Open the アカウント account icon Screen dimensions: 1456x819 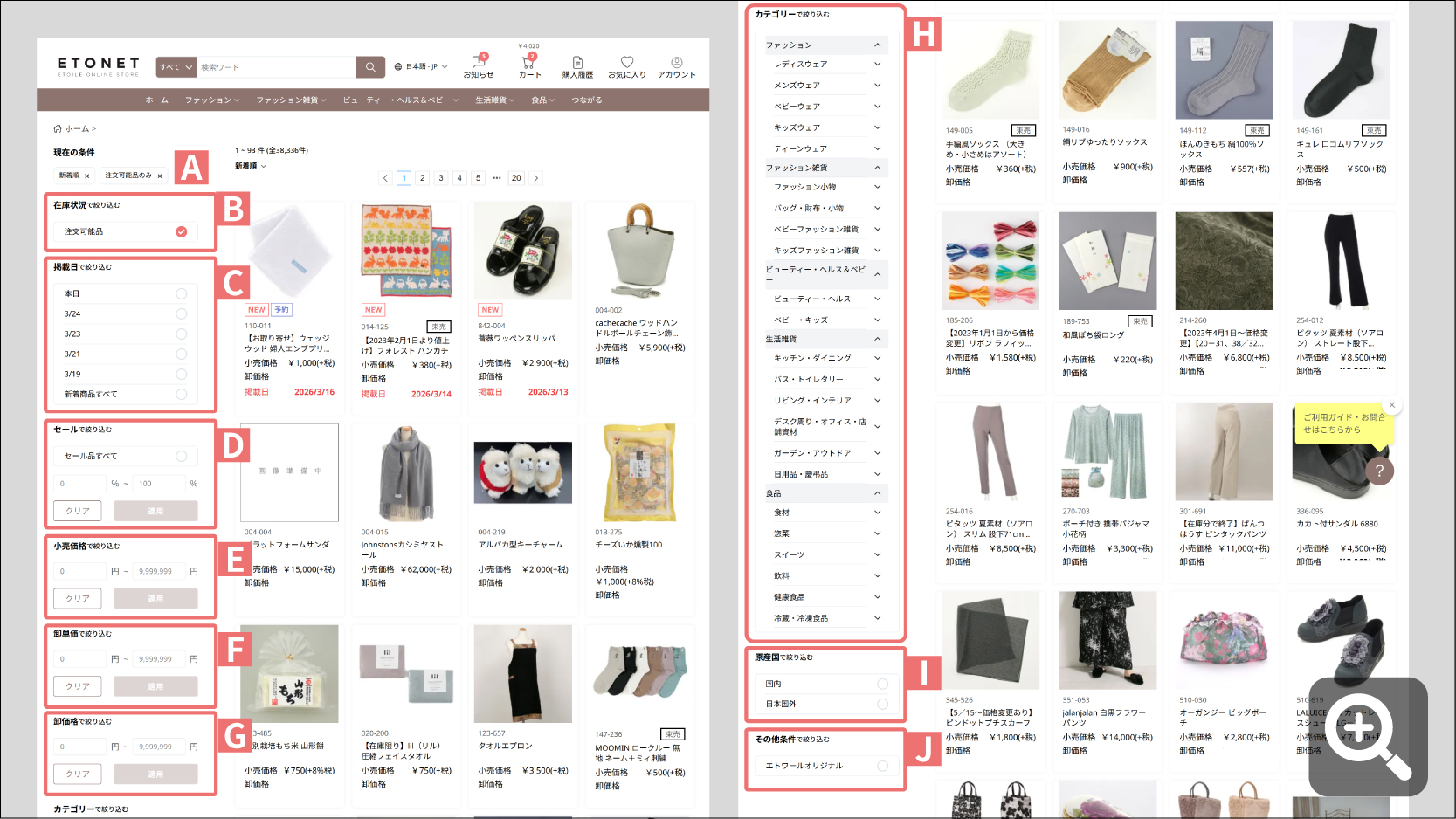[x=677, y=63]
